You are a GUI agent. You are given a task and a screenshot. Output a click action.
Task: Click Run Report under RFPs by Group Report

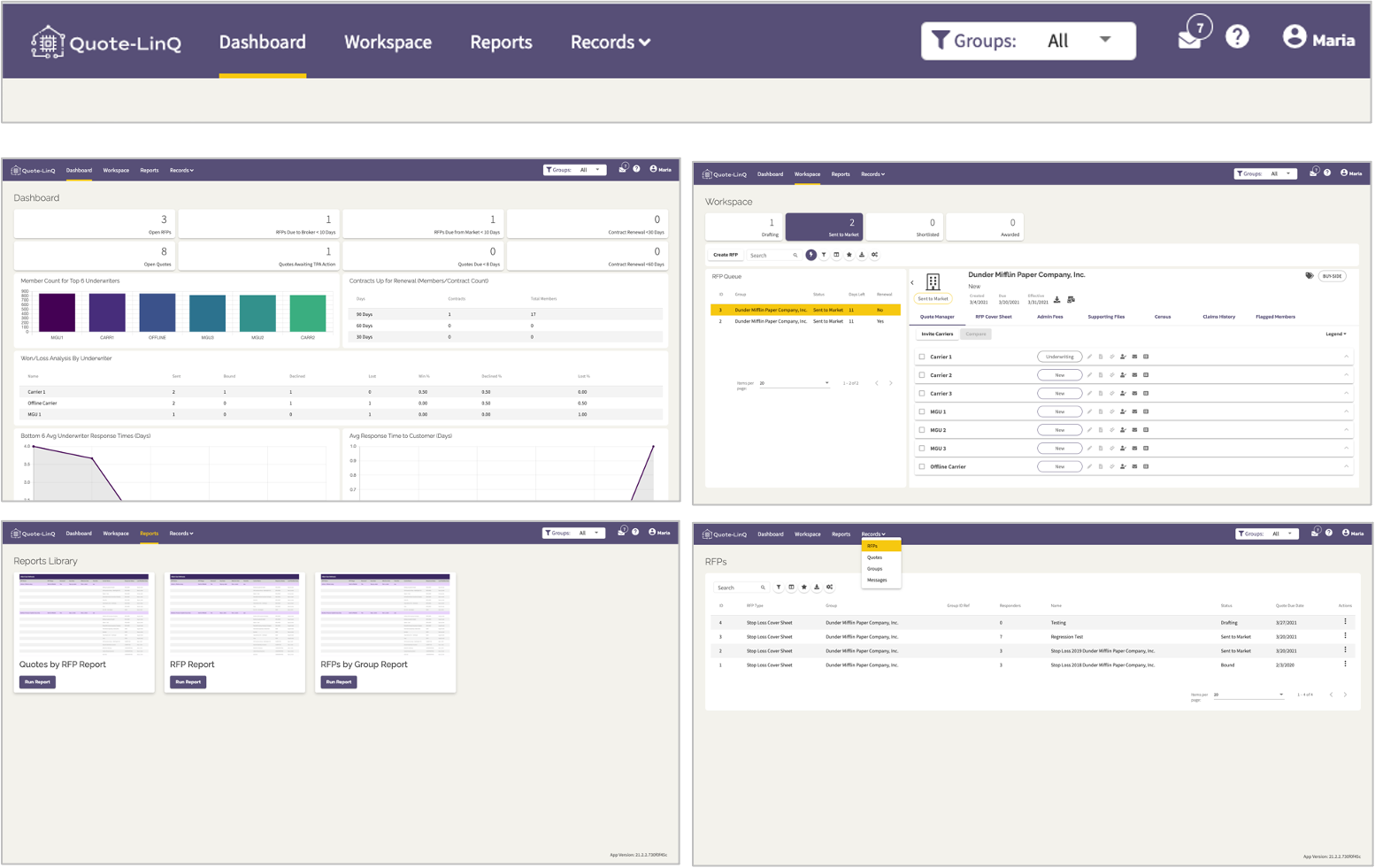[x=339, y=682]
